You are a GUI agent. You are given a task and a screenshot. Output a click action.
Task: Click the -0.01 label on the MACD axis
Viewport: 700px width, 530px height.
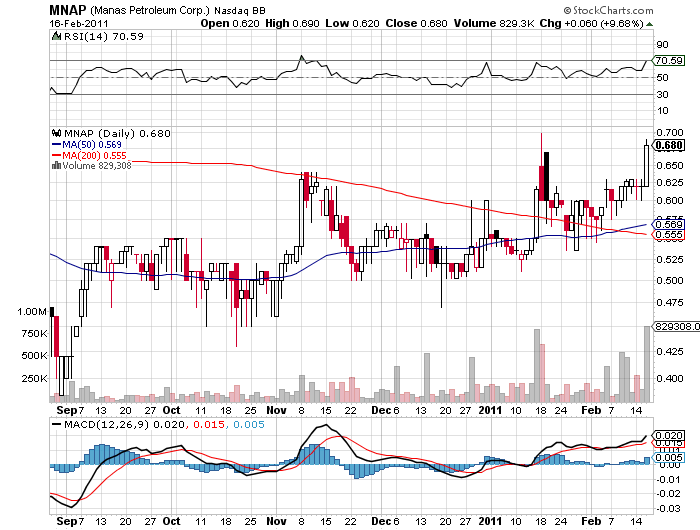[x=668, y=480]
